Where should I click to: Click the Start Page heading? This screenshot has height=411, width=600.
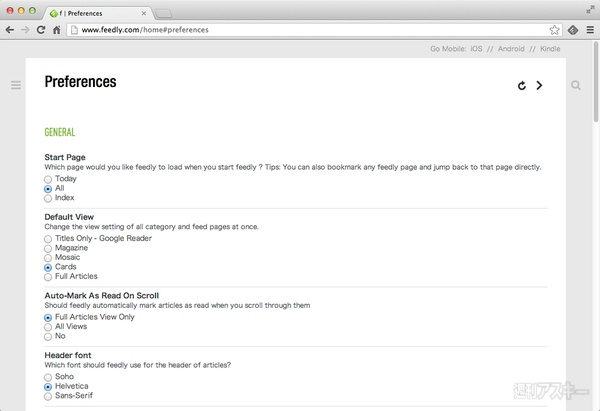click(65, 157)
